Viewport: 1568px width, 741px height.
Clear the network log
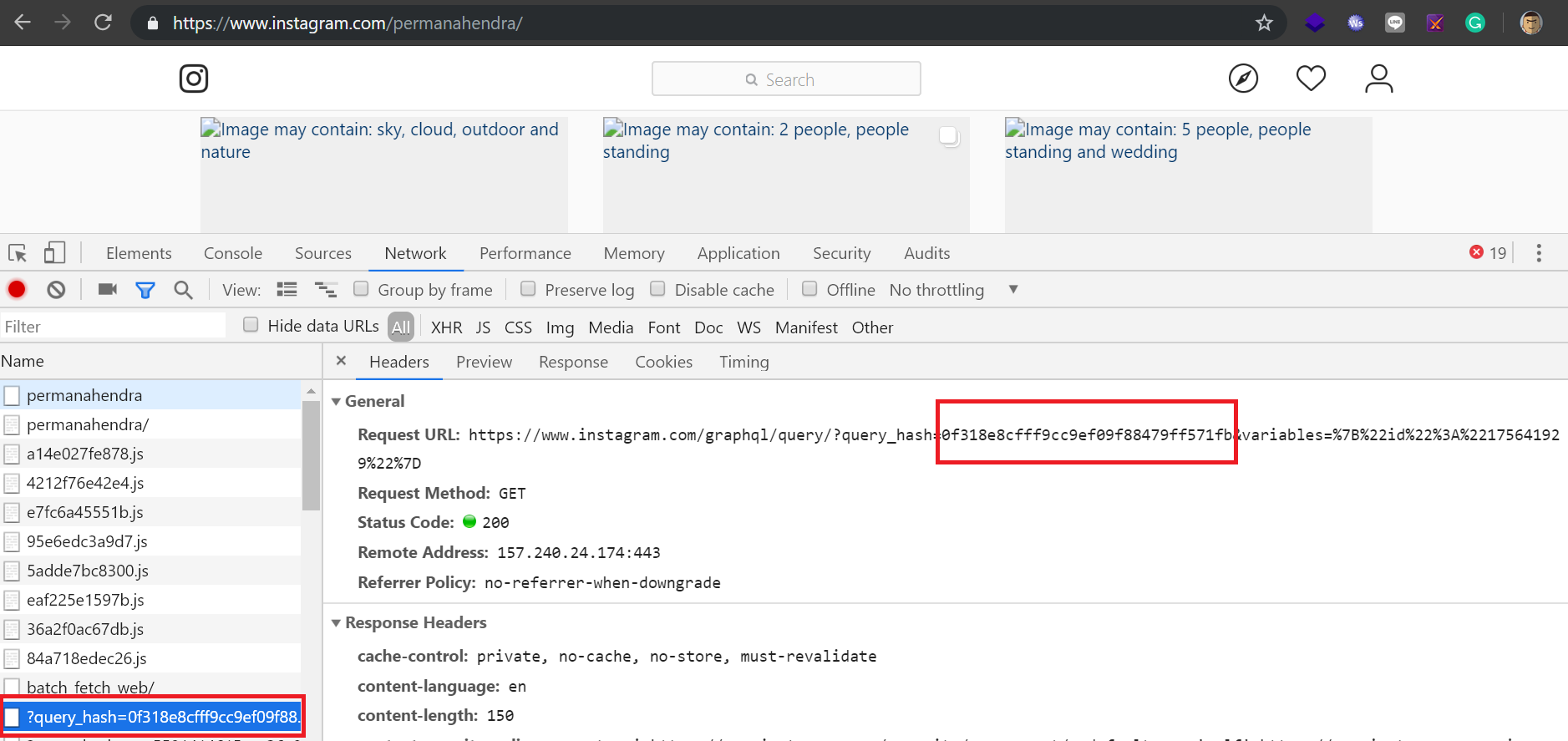[56, 290]
